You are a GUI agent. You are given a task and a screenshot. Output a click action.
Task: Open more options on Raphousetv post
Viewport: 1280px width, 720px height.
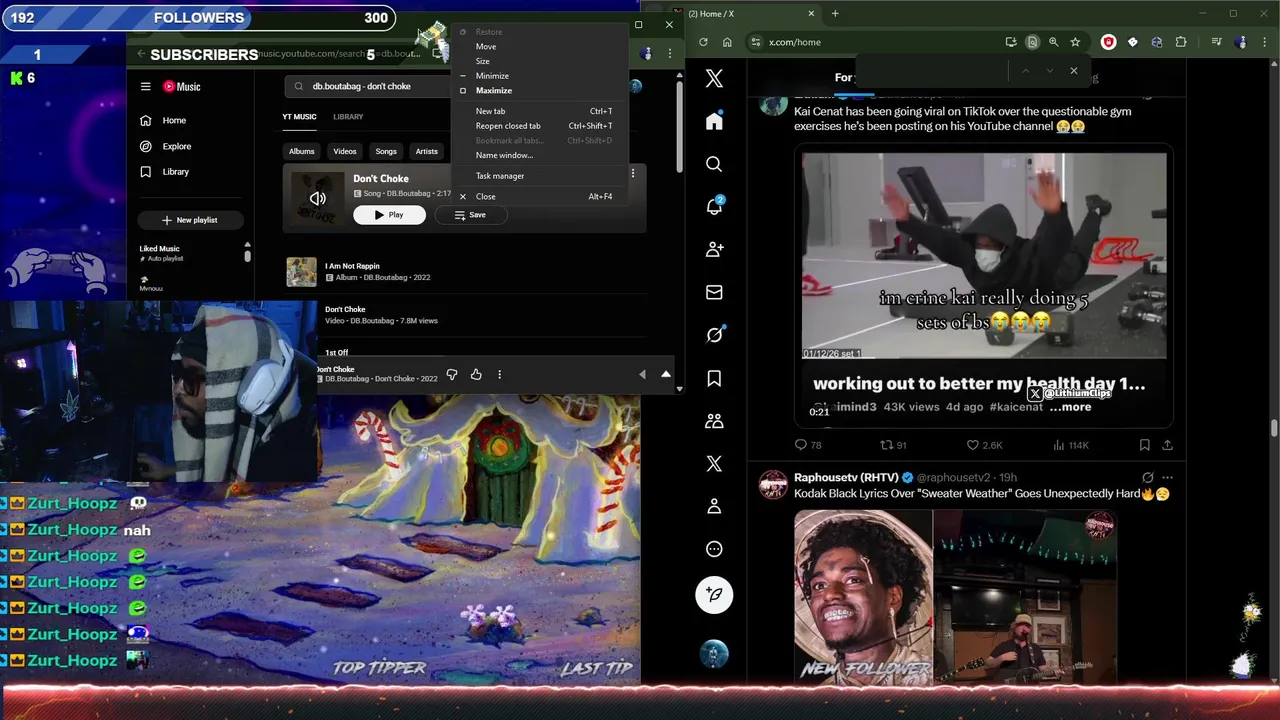(x=1167, y=478)
